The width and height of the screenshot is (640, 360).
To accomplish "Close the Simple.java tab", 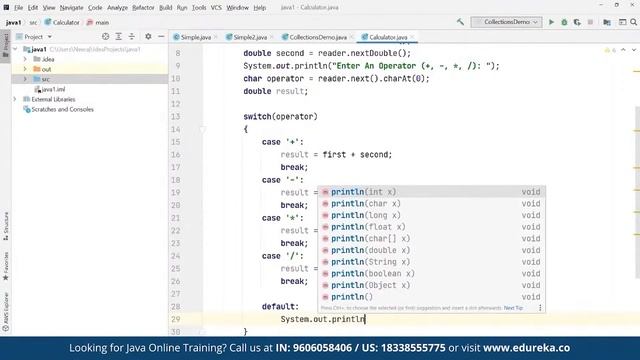I will 216,37.
